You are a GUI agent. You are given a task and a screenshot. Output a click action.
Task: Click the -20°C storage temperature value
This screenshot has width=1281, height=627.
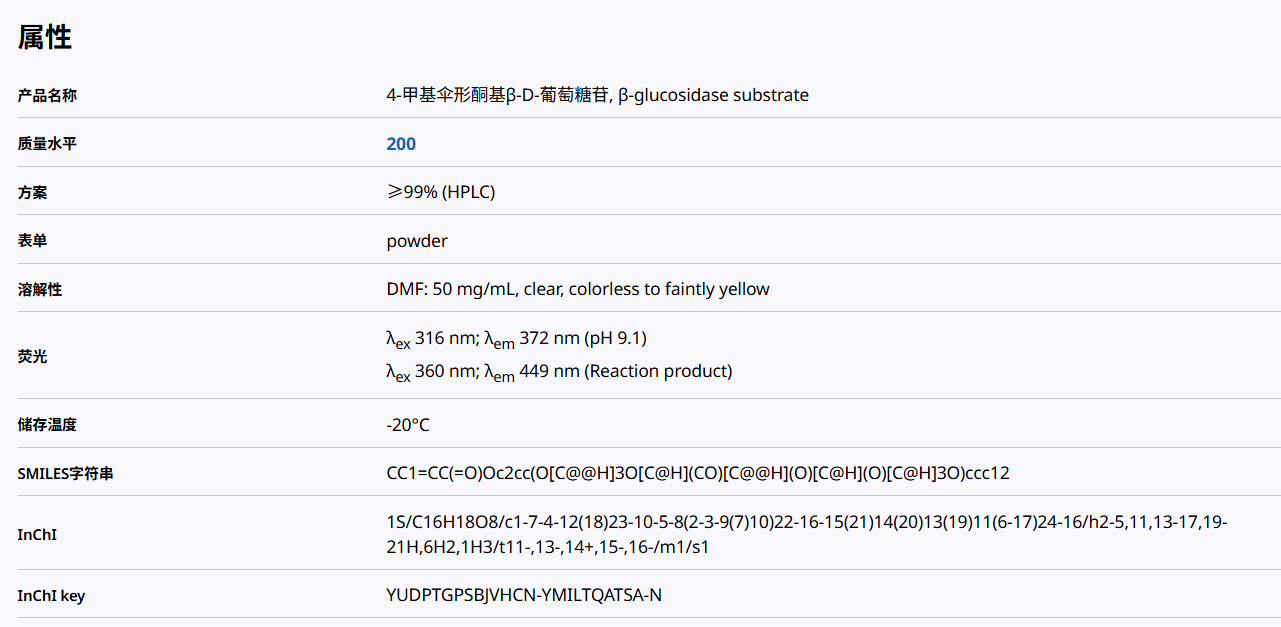coord(408,425)
